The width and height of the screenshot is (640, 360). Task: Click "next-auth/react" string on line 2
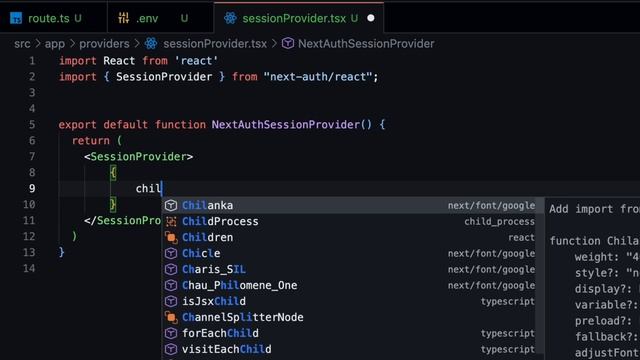318,77
